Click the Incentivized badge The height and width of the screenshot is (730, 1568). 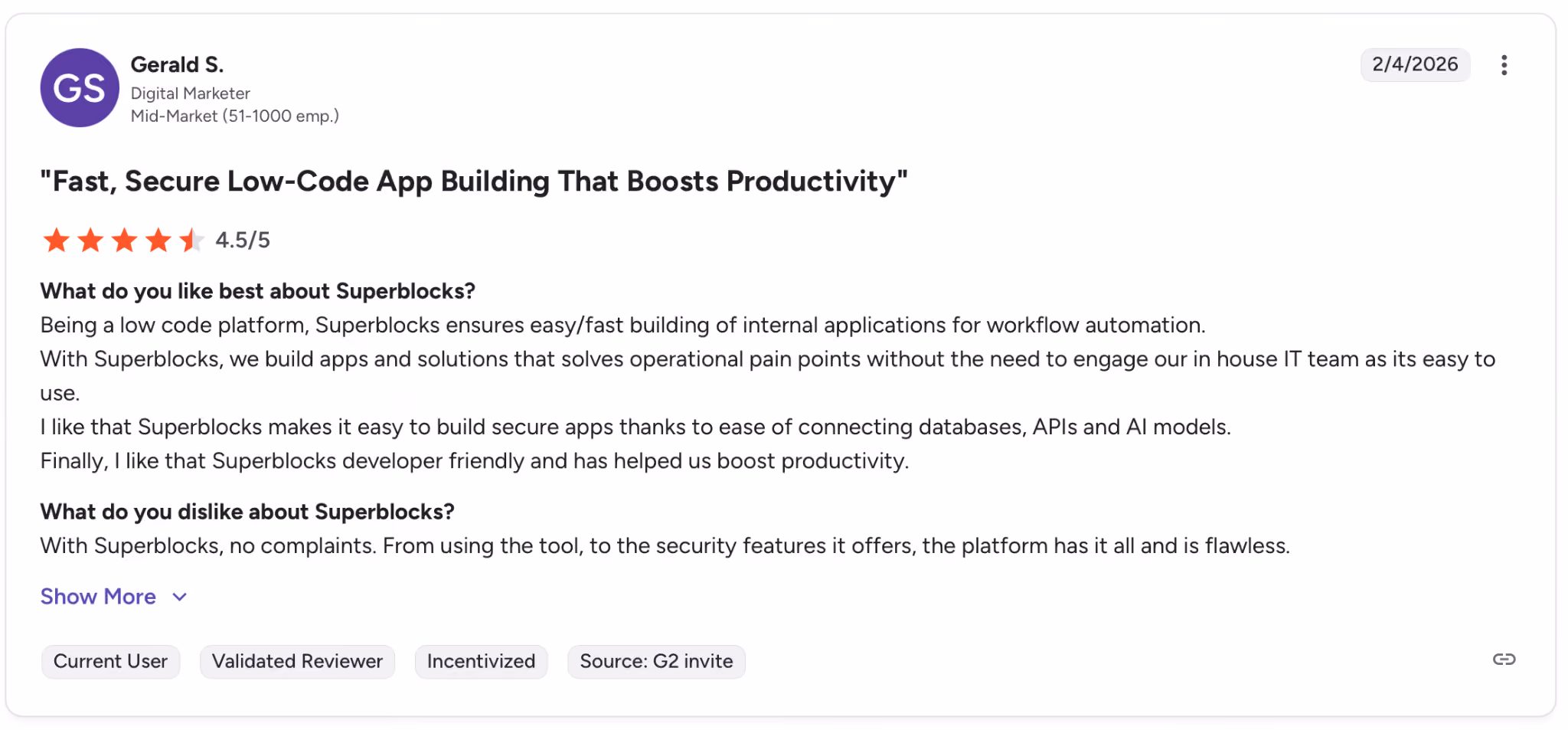tap(481, 662)
